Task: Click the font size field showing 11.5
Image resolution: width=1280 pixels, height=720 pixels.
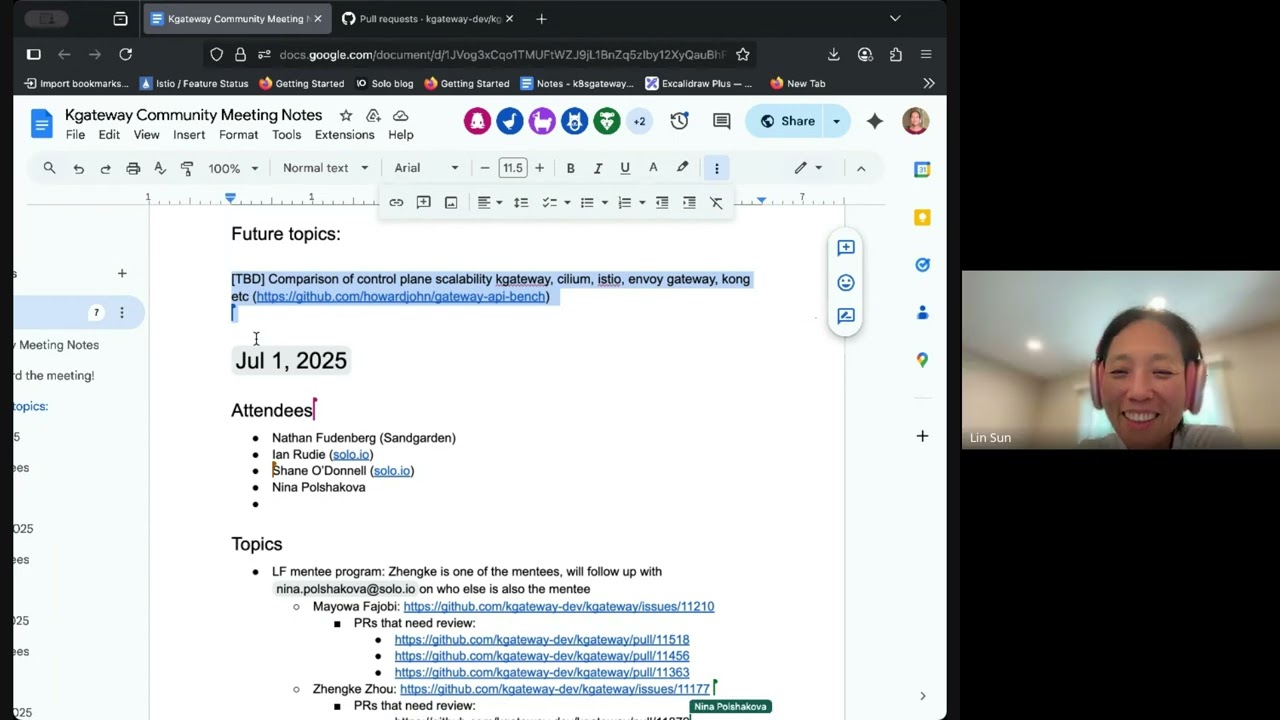Action: tap(512, 168)
